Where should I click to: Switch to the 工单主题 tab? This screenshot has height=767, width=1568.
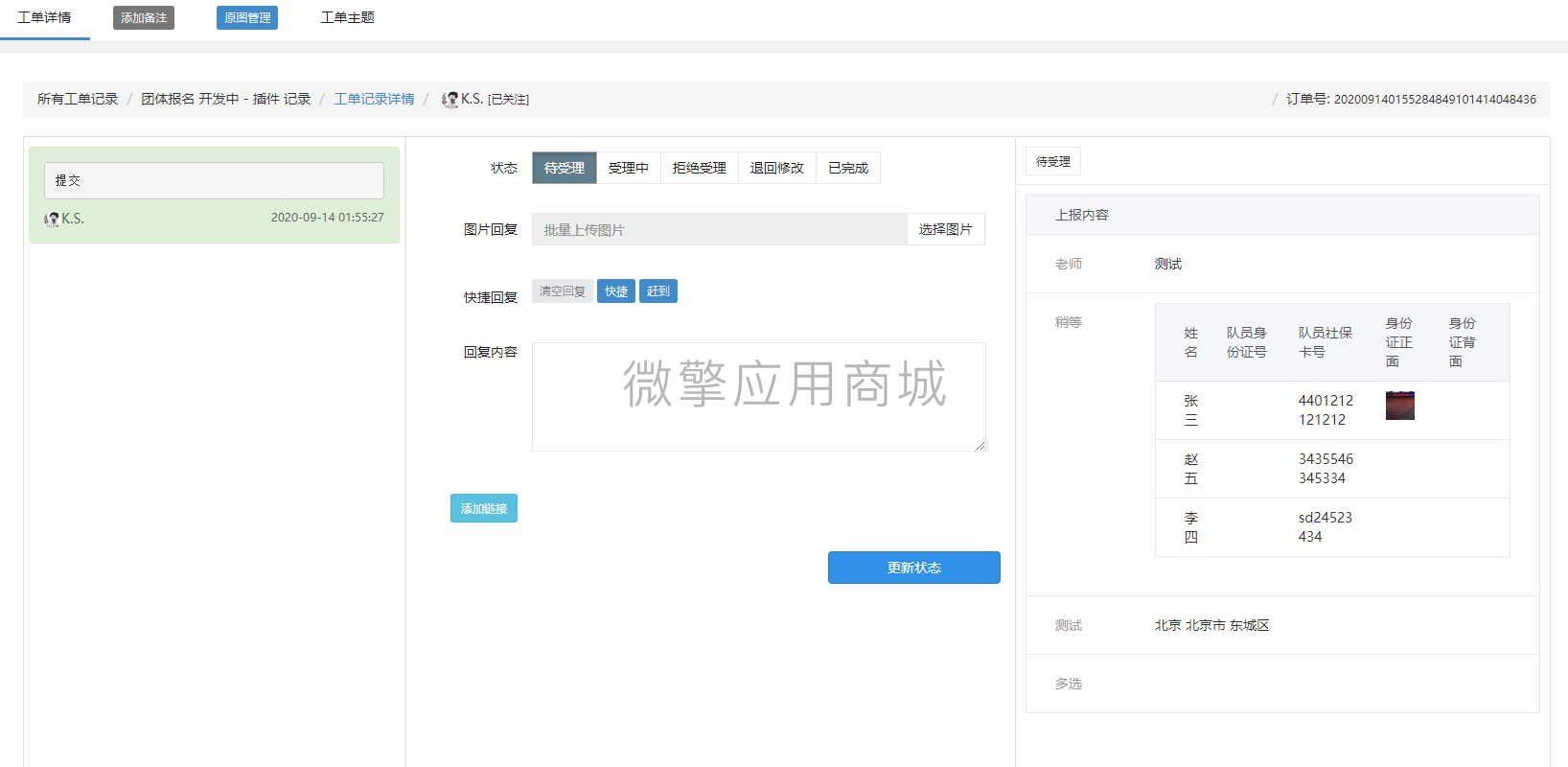pyautogui.click(x=348, y=18)
